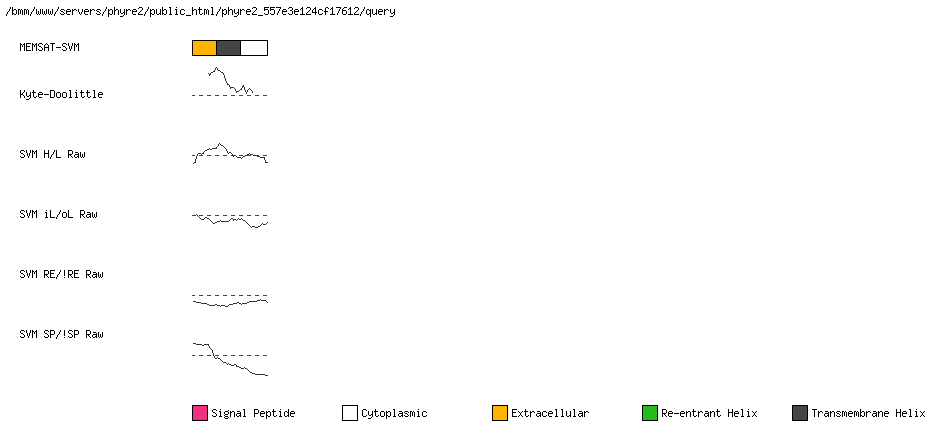Click the pink Signal Peptide legend swatch

(200, 413)
